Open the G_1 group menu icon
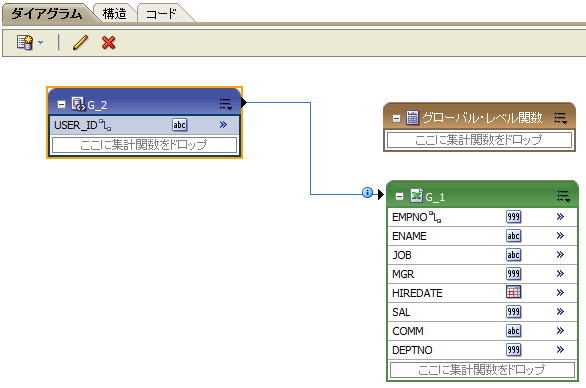 click(x=563, y=196)
